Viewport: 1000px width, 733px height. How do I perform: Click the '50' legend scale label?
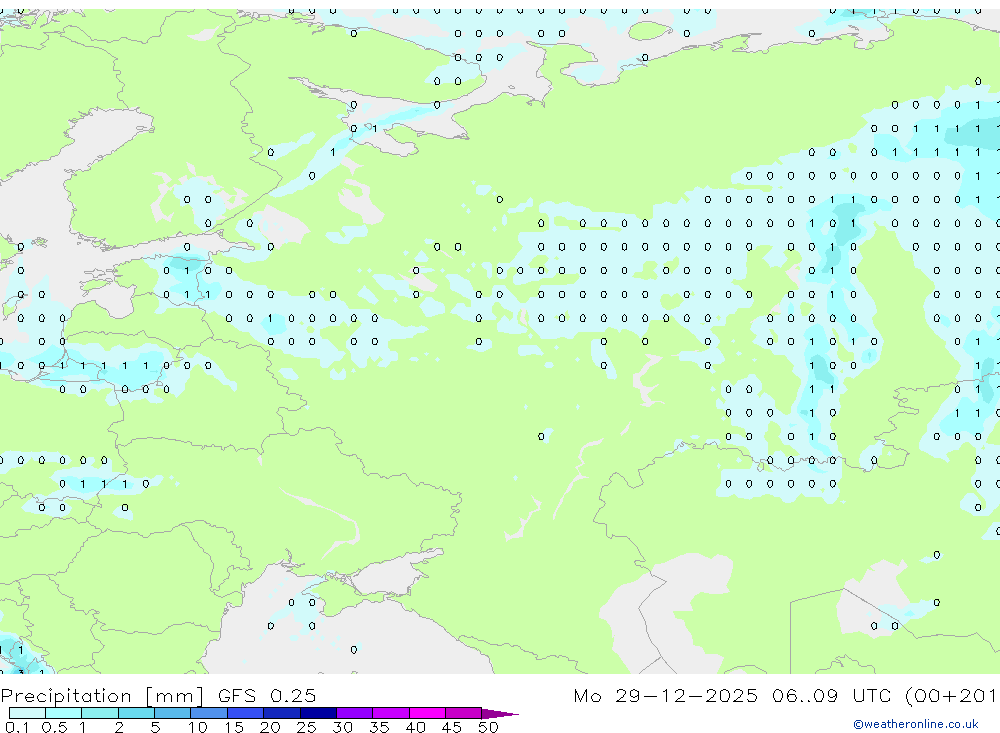click(488, 727)
